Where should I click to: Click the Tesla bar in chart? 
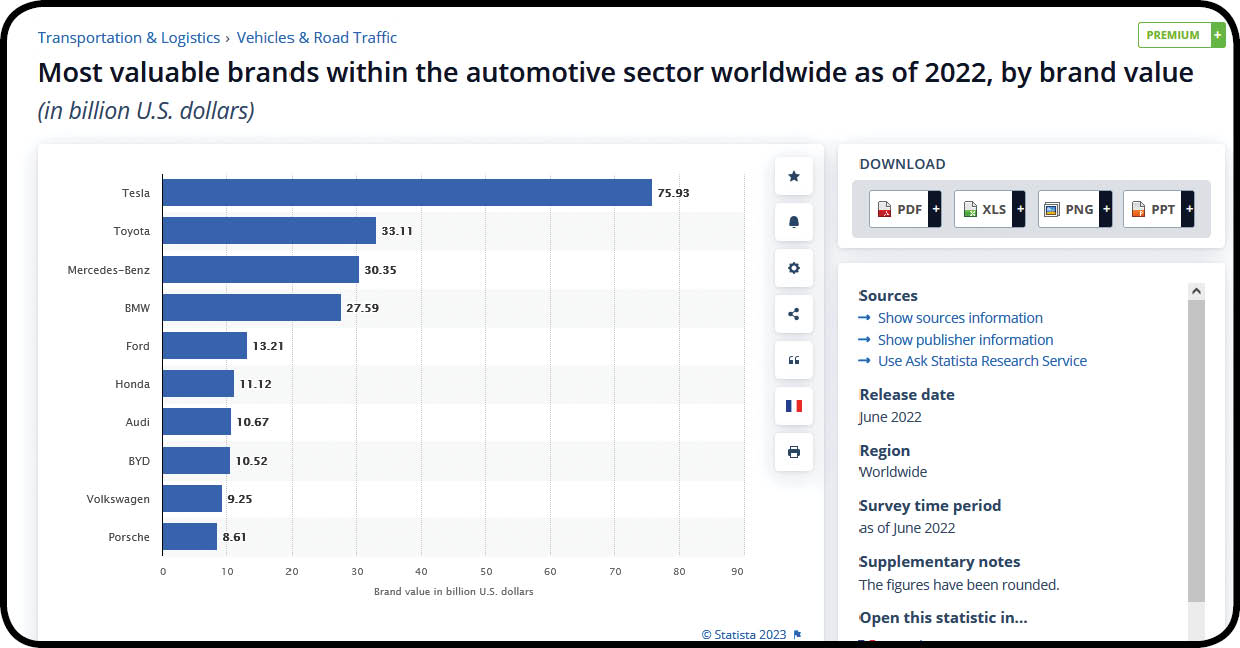(407, 193)
